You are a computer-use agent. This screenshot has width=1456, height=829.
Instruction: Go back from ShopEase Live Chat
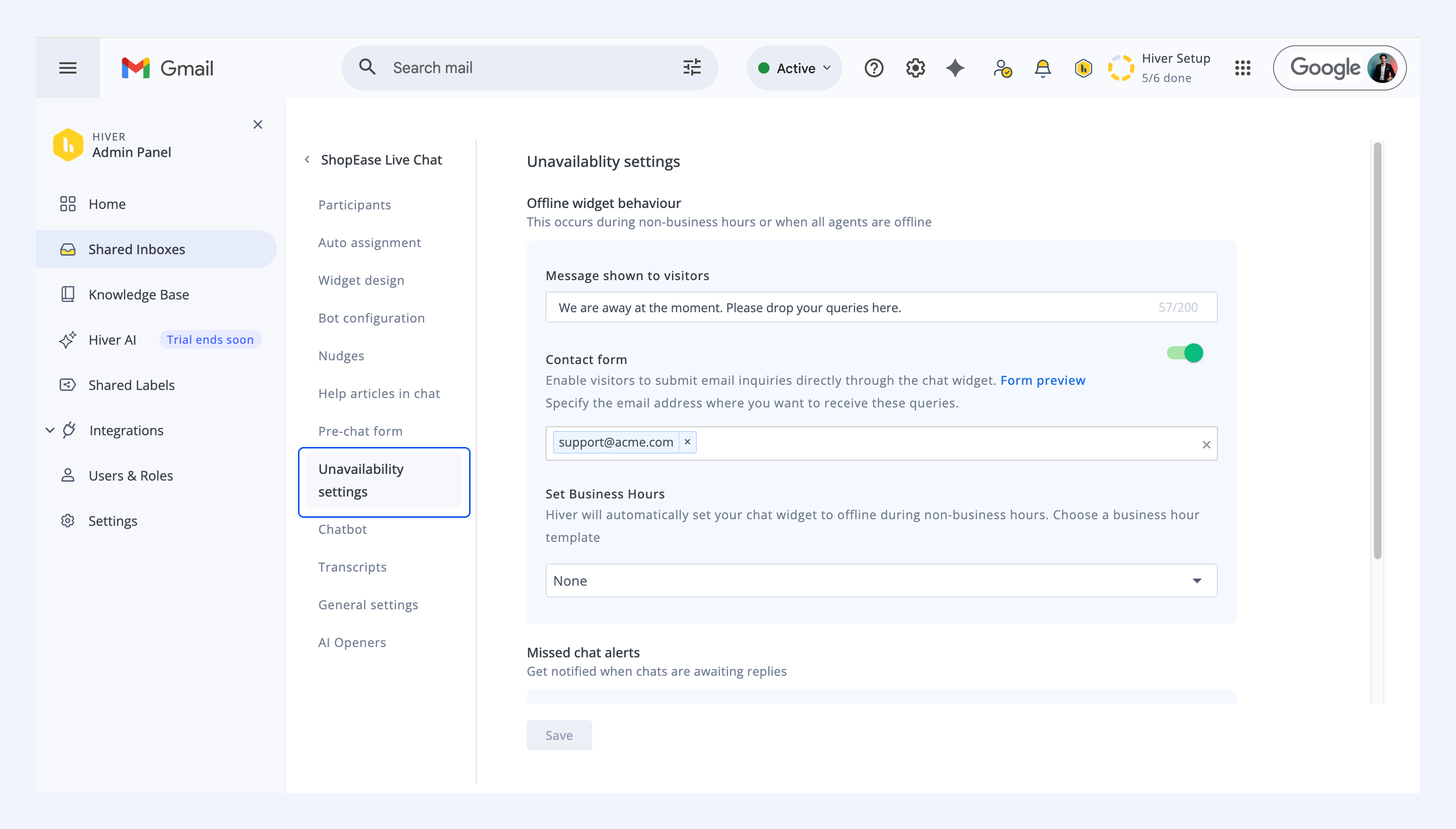click(x=307, y=159)
